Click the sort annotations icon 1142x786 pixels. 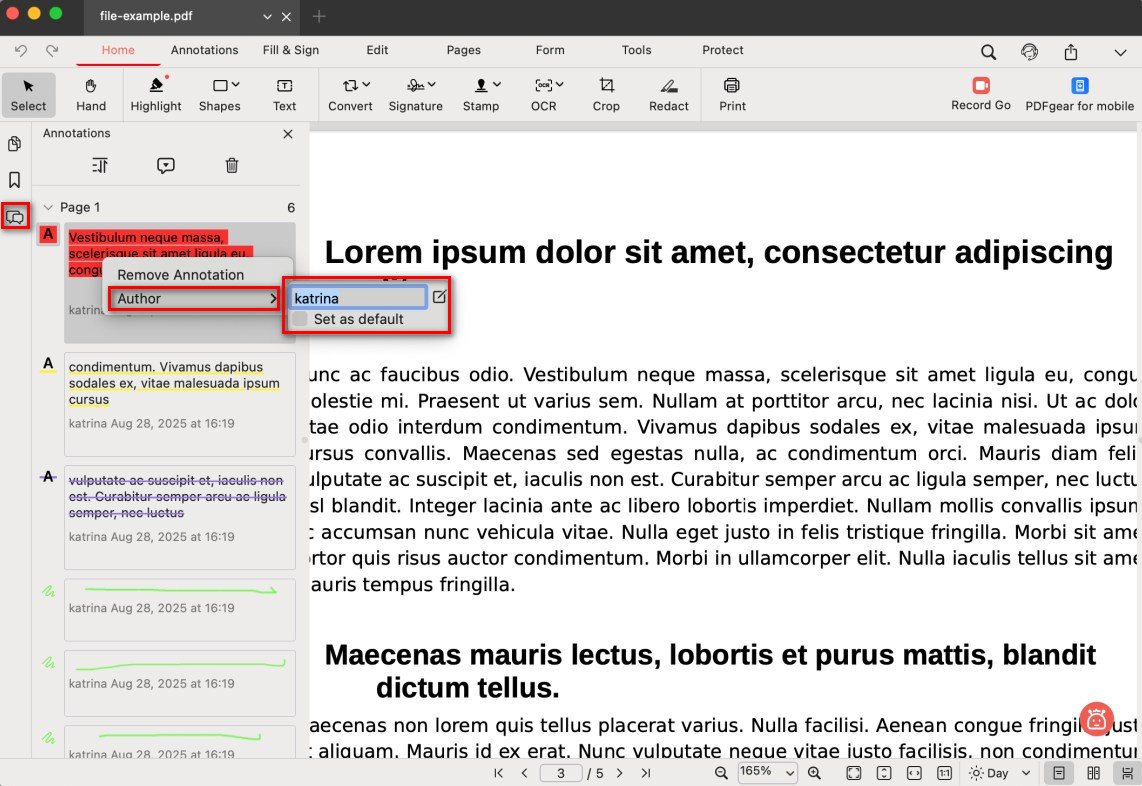click(x=99, y=166)
